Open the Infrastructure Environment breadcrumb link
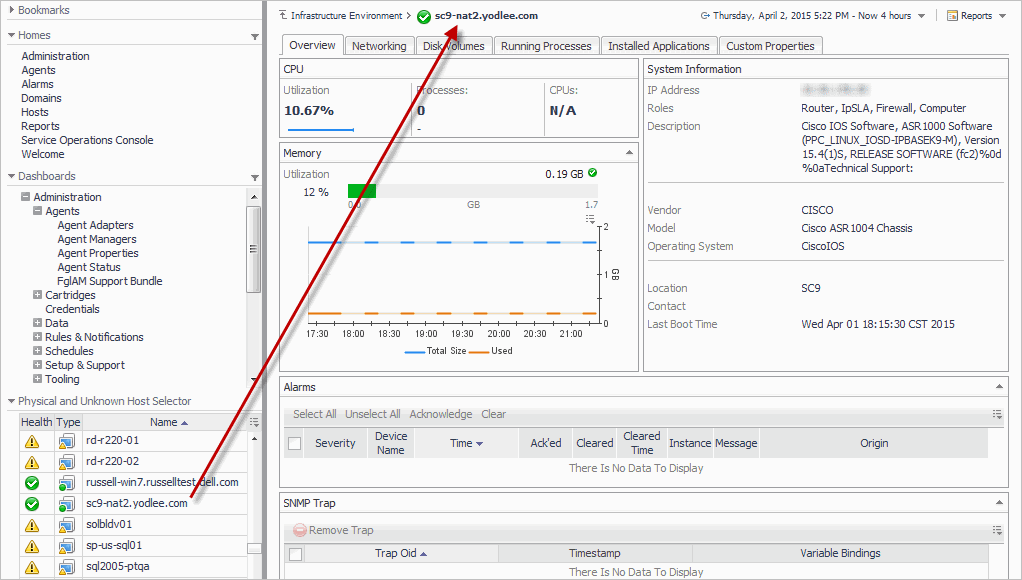1022x580 pixels. tap(346, 15)
